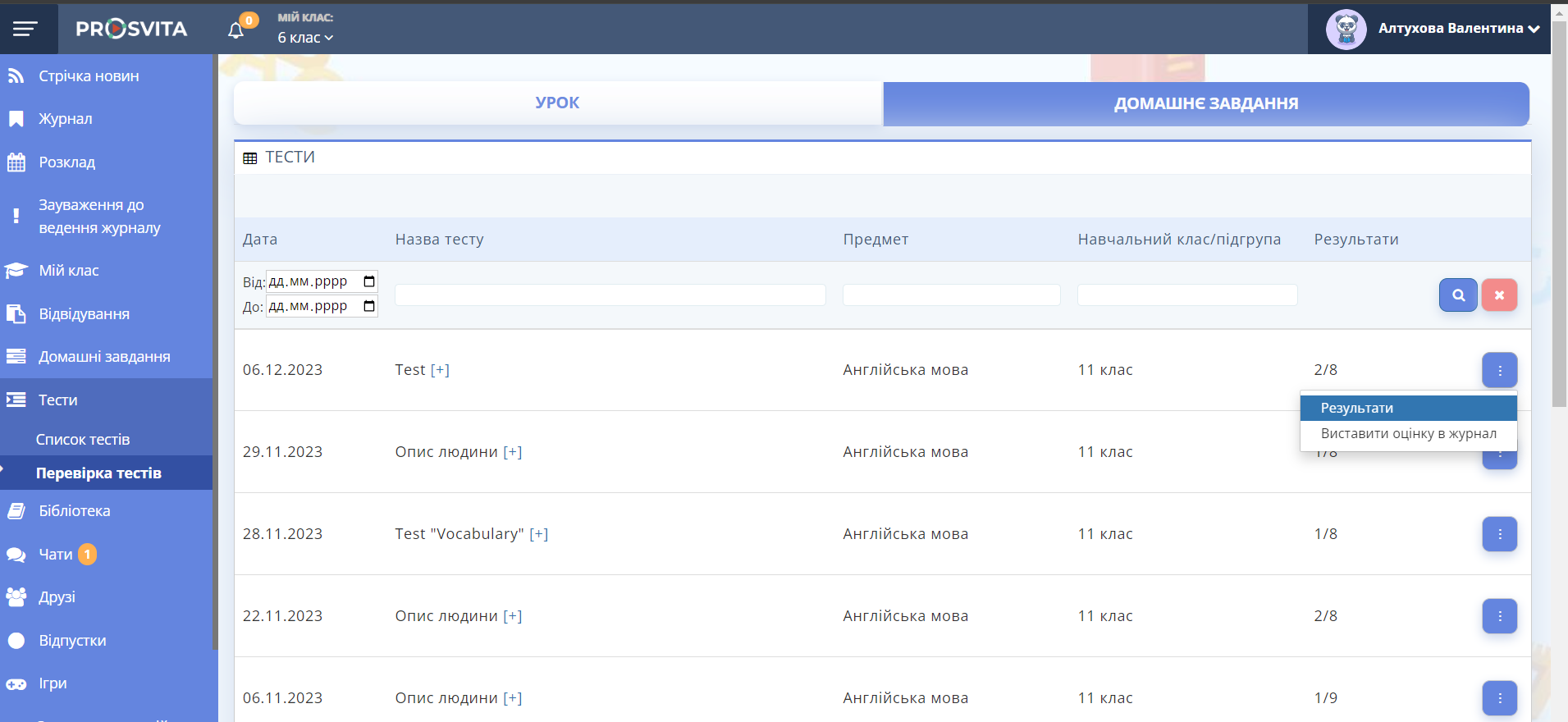Open calendar picker in the 'Від' date field
Viewport: 1568px width, 722px height.
(369, 282)
